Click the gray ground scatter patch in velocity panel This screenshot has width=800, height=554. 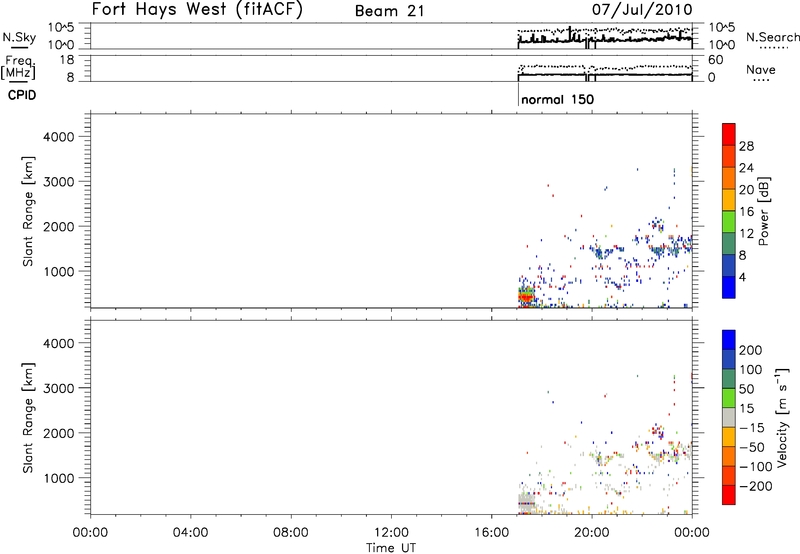coord(527,502)
